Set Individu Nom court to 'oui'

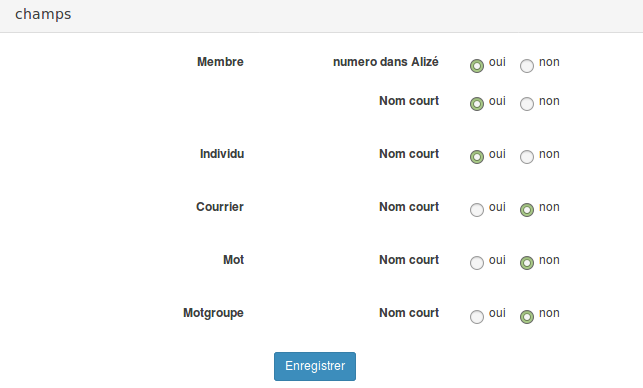(477, 157)
